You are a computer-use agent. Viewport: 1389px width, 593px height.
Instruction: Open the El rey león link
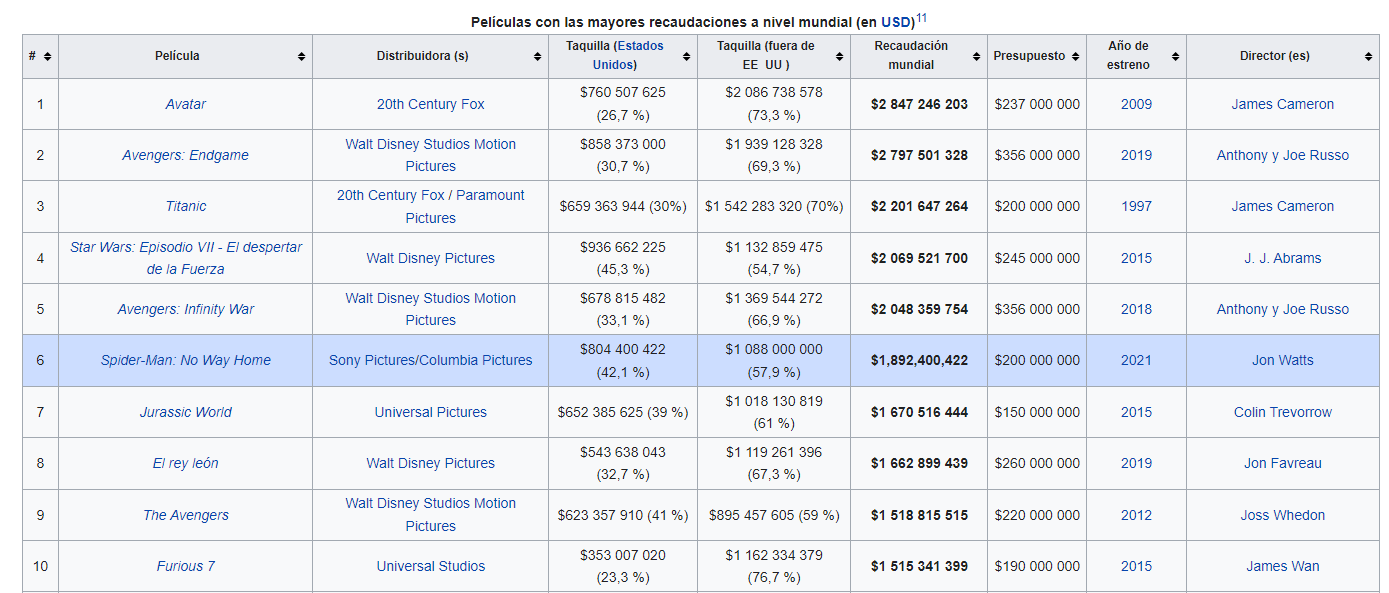point(186,463)
